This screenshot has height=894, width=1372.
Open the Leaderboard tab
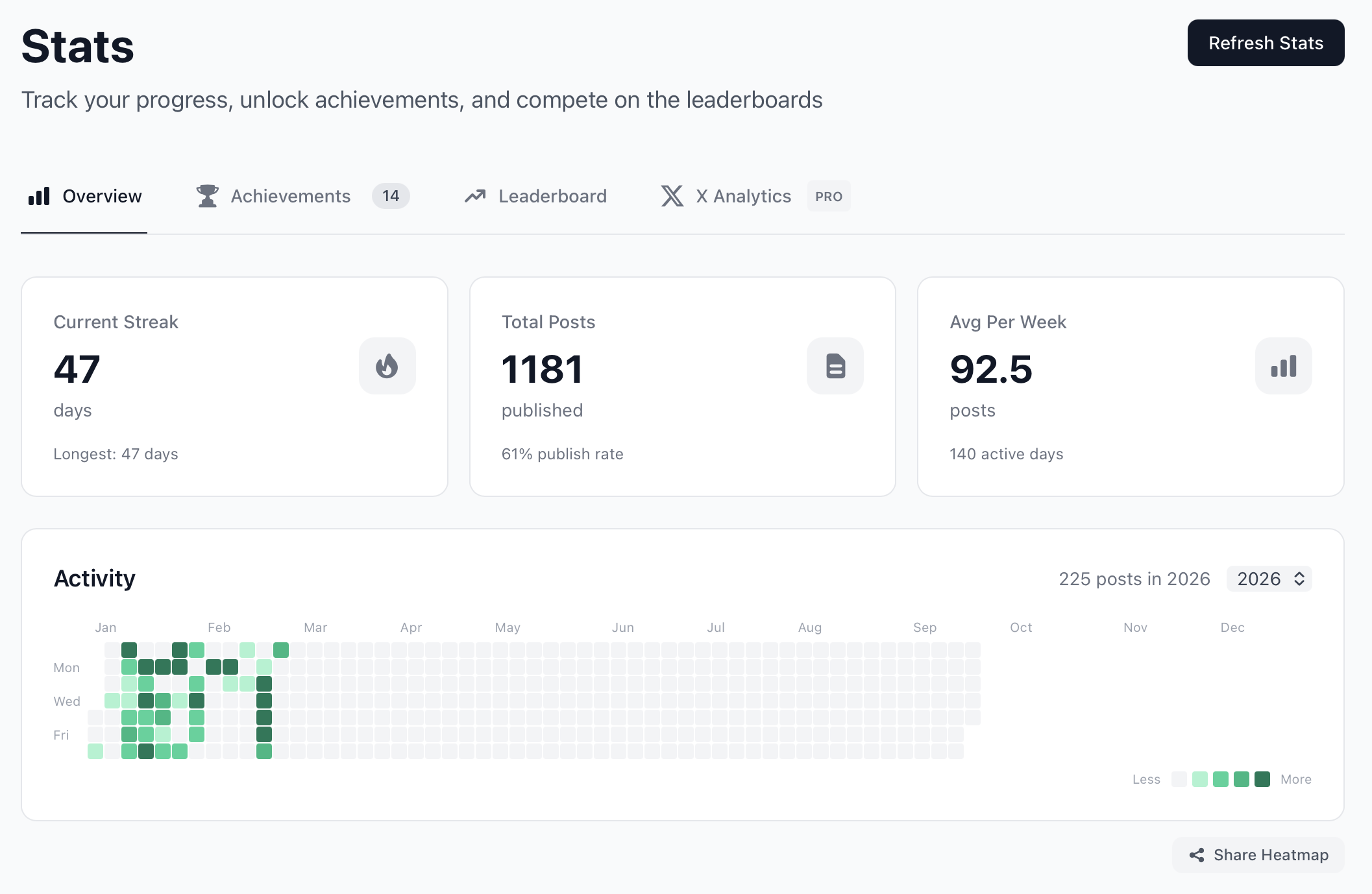(552, 196)
